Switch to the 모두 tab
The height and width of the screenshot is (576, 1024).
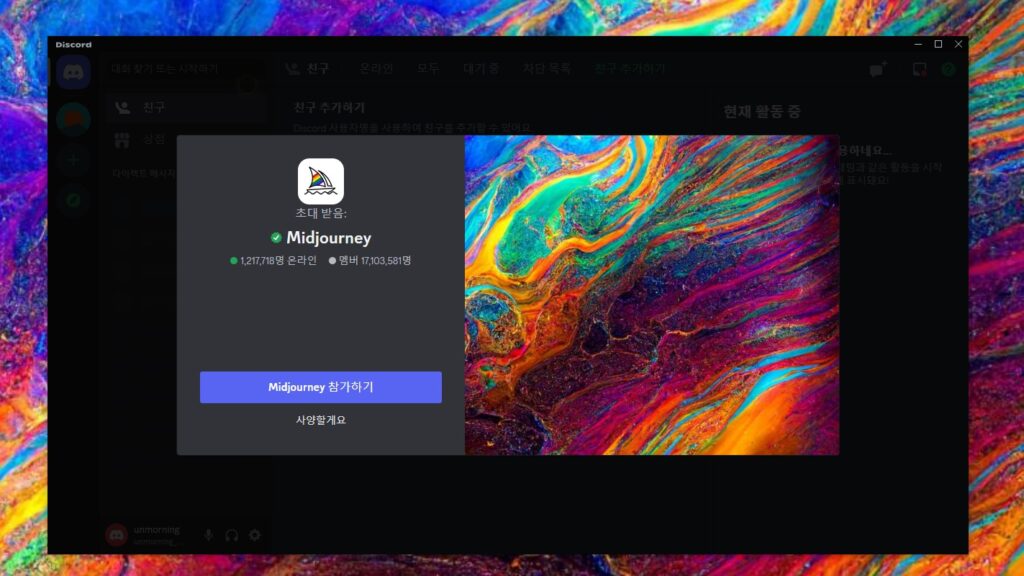point(428,69)
